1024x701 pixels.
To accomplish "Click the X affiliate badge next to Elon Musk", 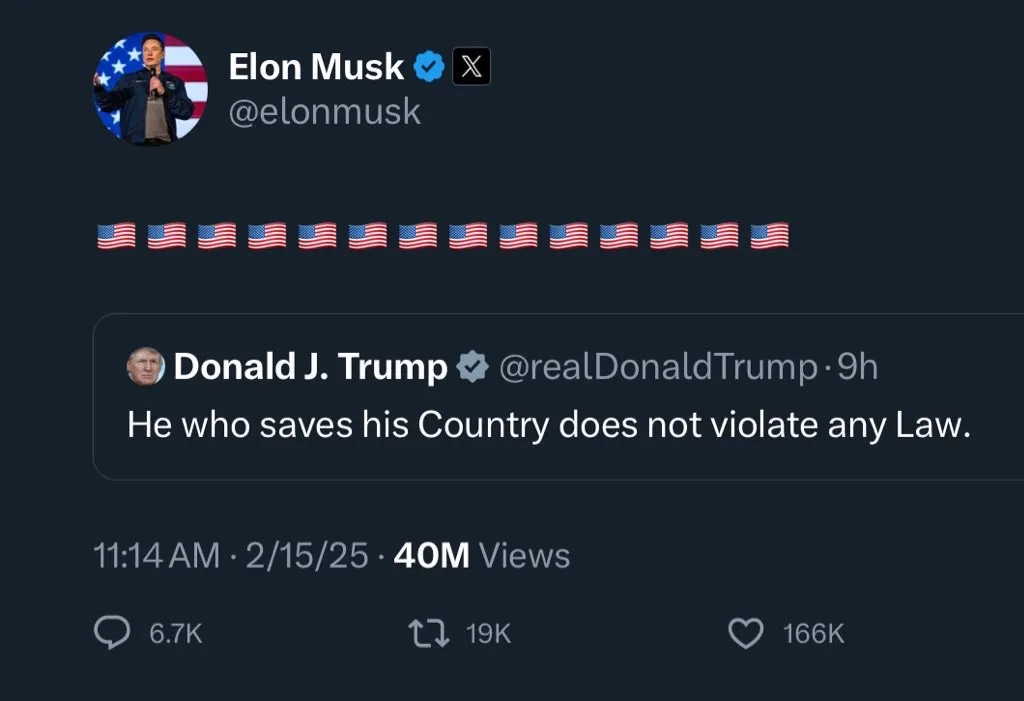I will tap(470, 66).
